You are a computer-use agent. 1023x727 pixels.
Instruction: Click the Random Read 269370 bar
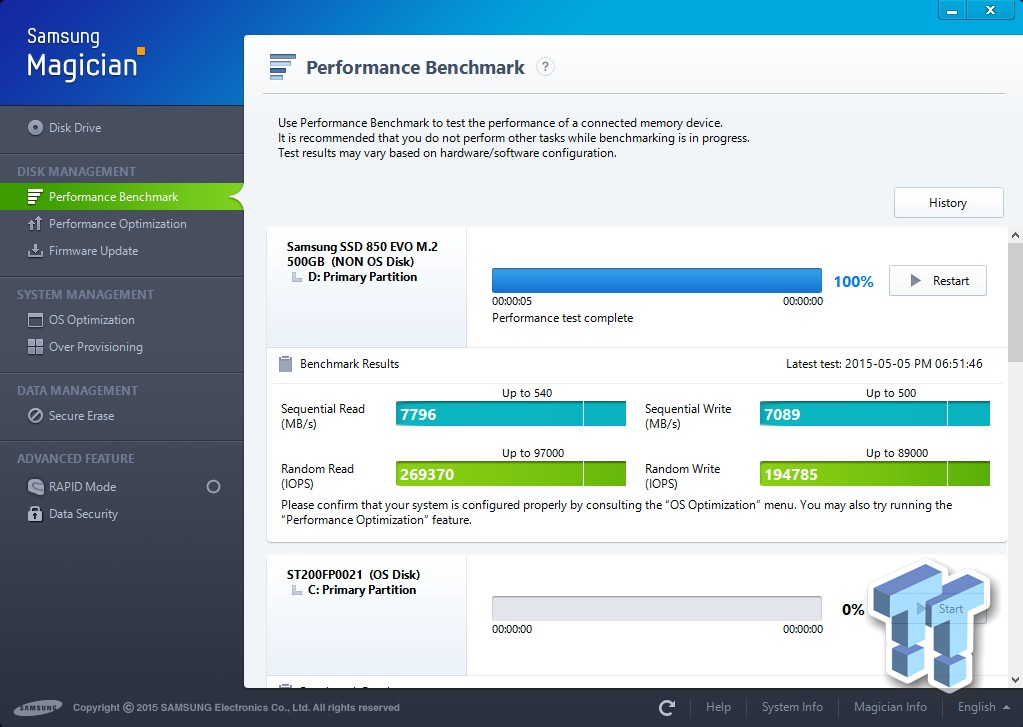click(x=510, y=474)
